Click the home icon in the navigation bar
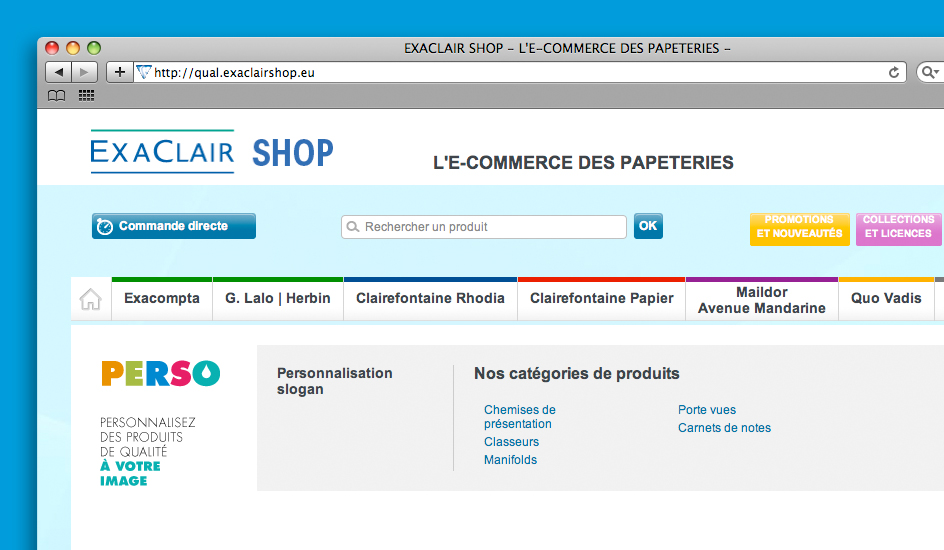 [91, 299]
